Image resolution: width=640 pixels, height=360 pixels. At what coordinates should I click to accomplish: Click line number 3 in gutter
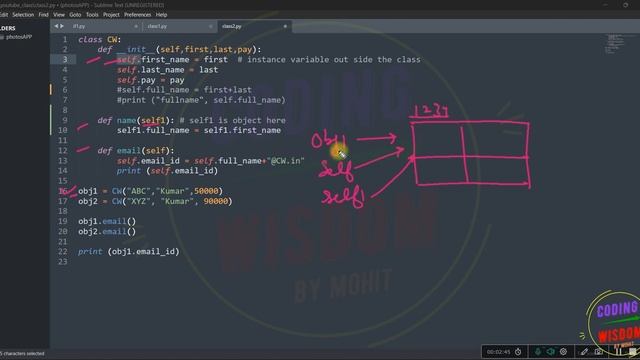65,60
